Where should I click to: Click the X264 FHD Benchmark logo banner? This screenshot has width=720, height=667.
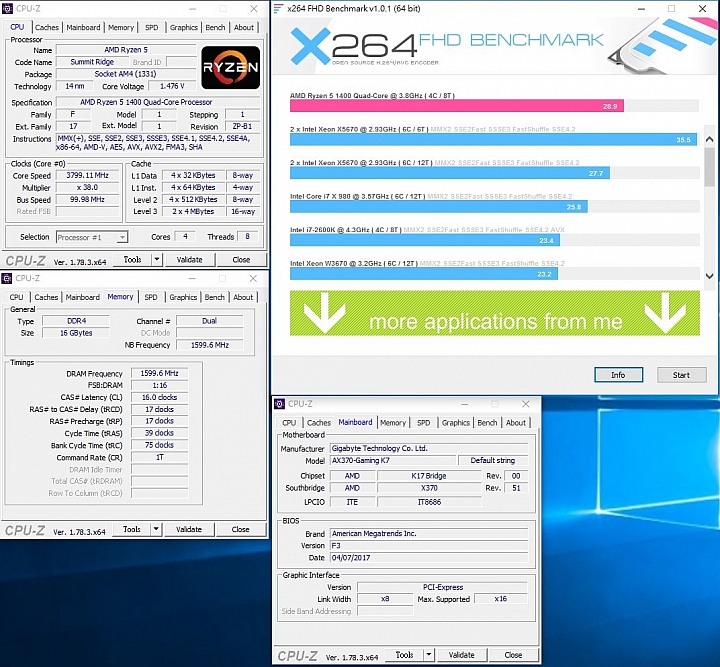tap(495, 46)
